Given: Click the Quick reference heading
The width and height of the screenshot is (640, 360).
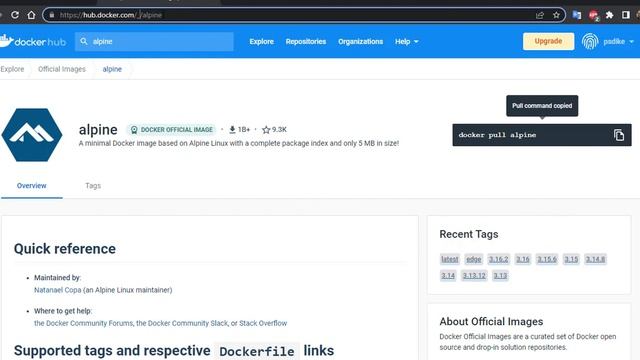Looking at the screenshot, I should [65, 249].
